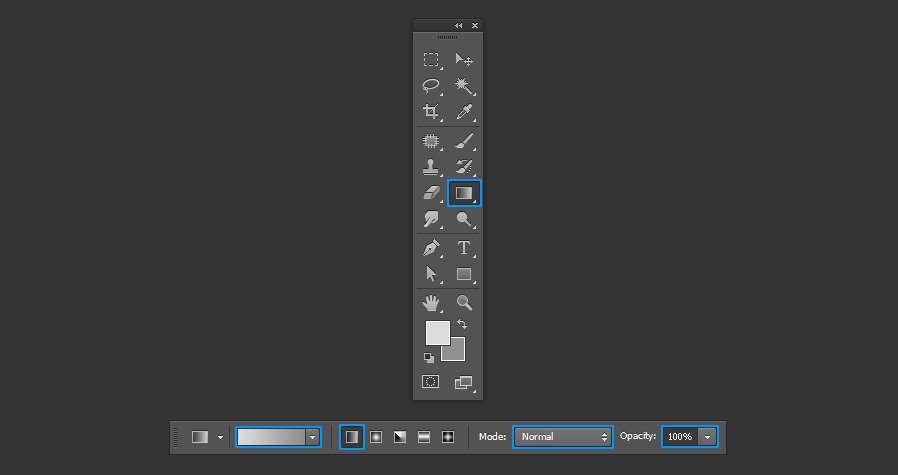The height and width of the screenshot is (475, 898).
Task: Open the Opacity slider dropdown arrow
Action: [x=707, y=437]
